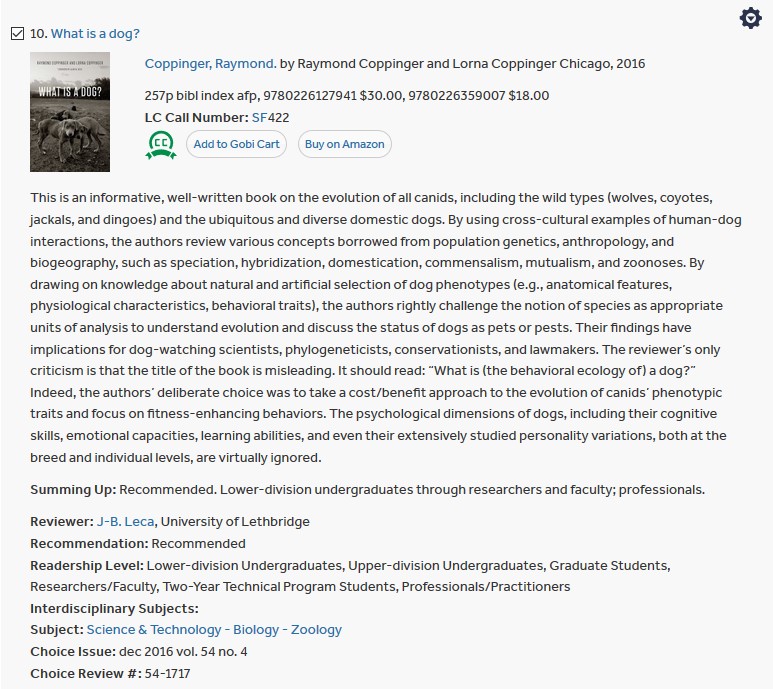This screenshot has height=689, width=773.
Task: Click the green CC badge icon
Action: click(x=161, y=145)
